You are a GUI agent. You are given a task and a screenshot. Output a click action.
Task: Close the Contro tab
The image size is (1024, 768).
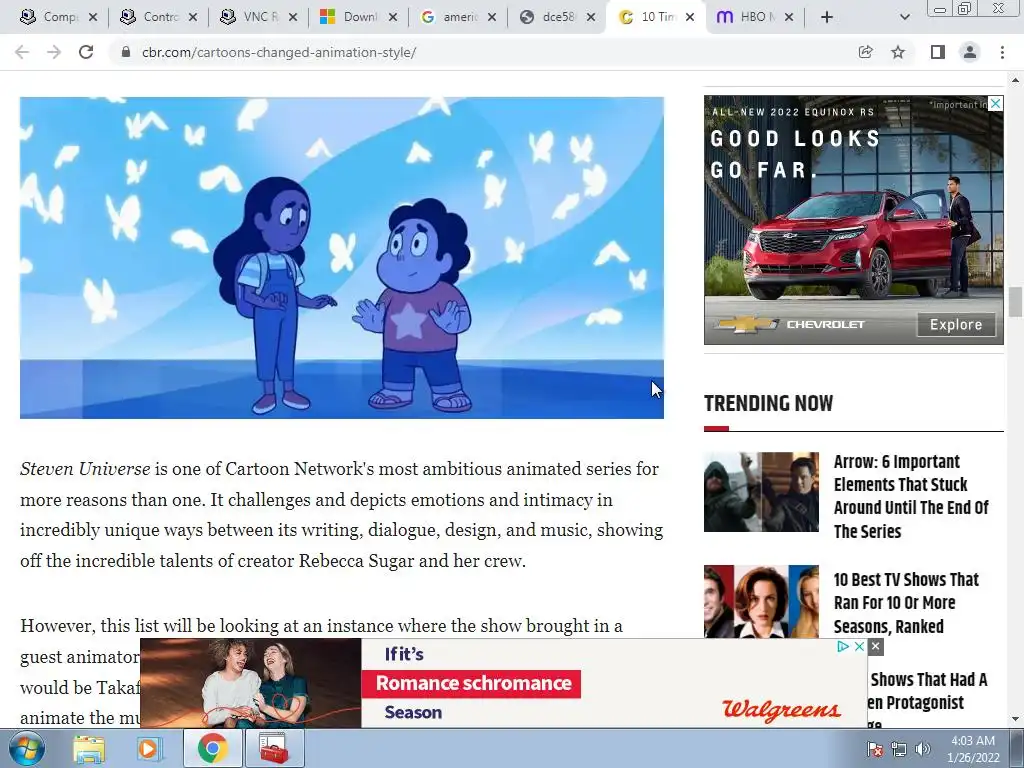193,18
